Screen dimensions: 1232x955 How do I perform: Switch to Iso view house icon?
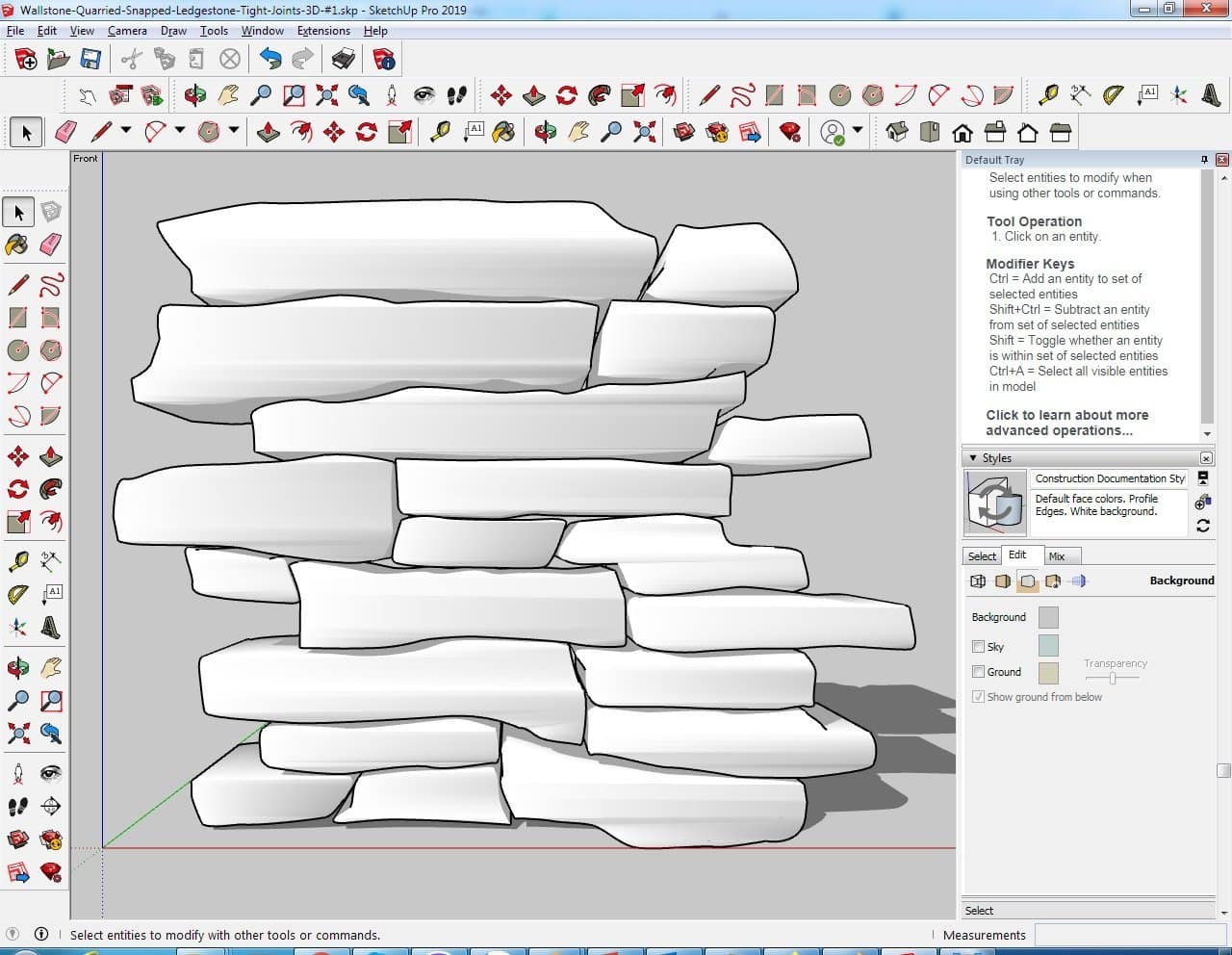coord(897,132)
